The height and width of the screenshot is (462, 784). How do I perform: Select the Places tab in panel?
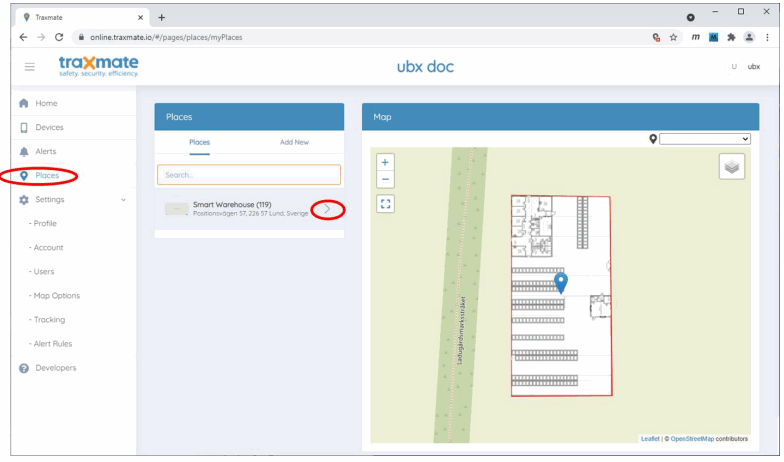pyautogui.click(x=200, y=142)
